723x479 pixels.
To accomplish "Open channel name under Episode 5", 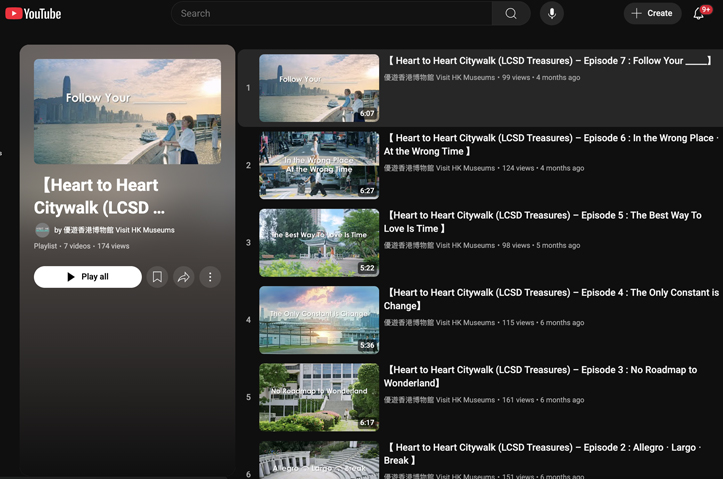I will [x=439, y=246].
